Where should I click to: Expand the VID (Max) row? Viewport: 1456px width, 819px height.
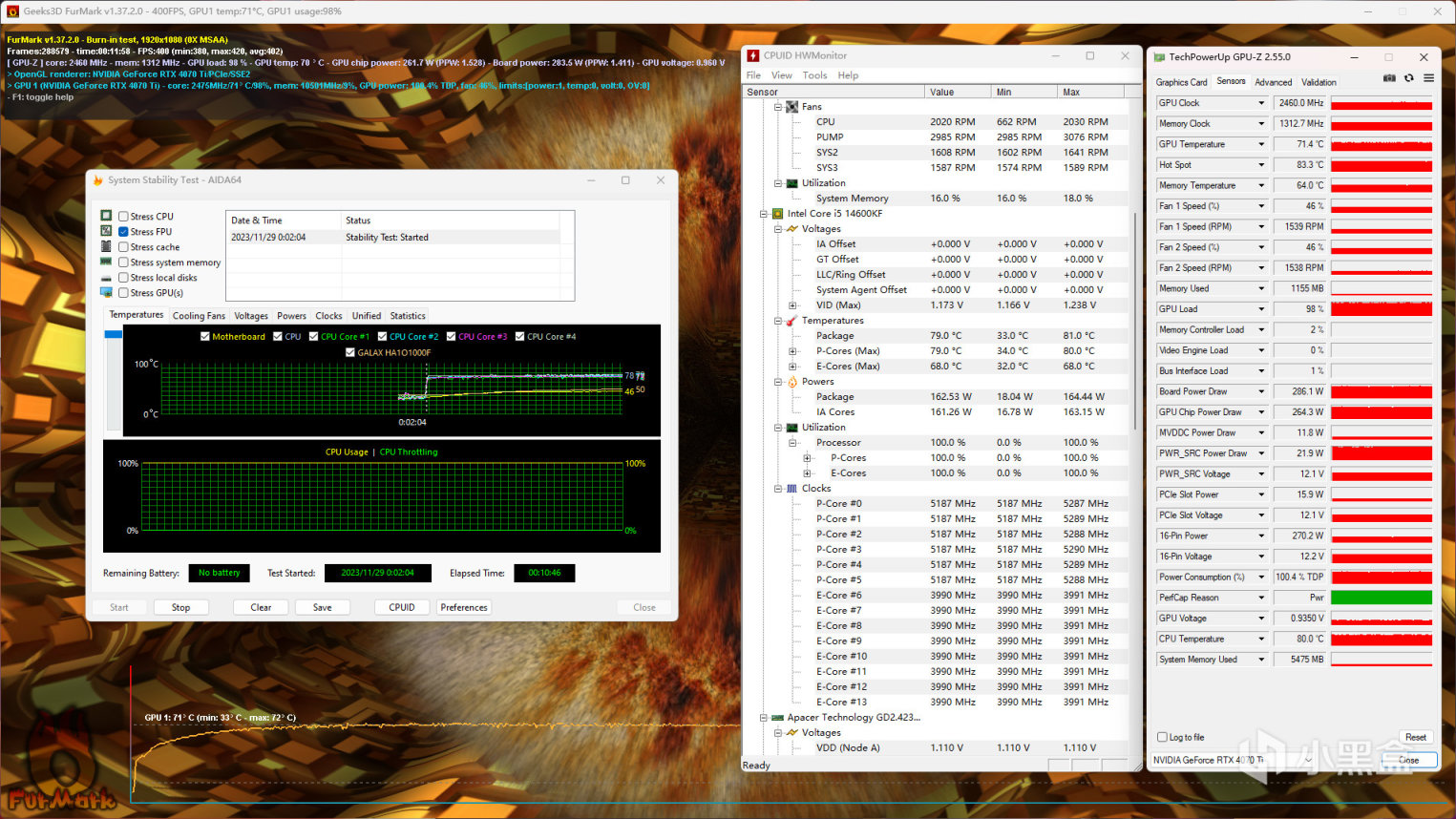point(792,305)
